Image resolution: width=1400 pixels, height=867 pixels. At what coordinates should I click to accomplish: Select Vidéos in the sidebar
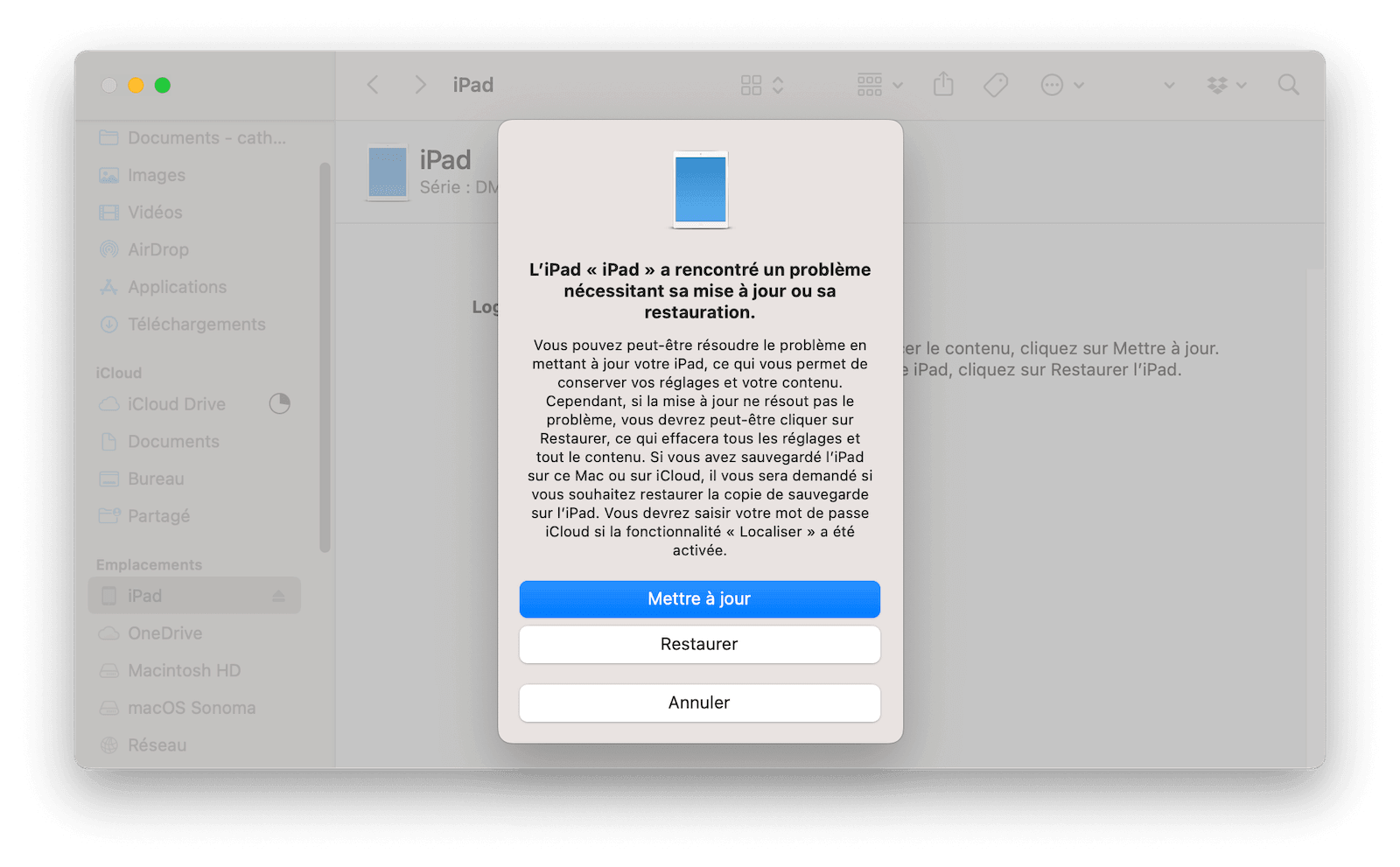[x=194, y=213]
